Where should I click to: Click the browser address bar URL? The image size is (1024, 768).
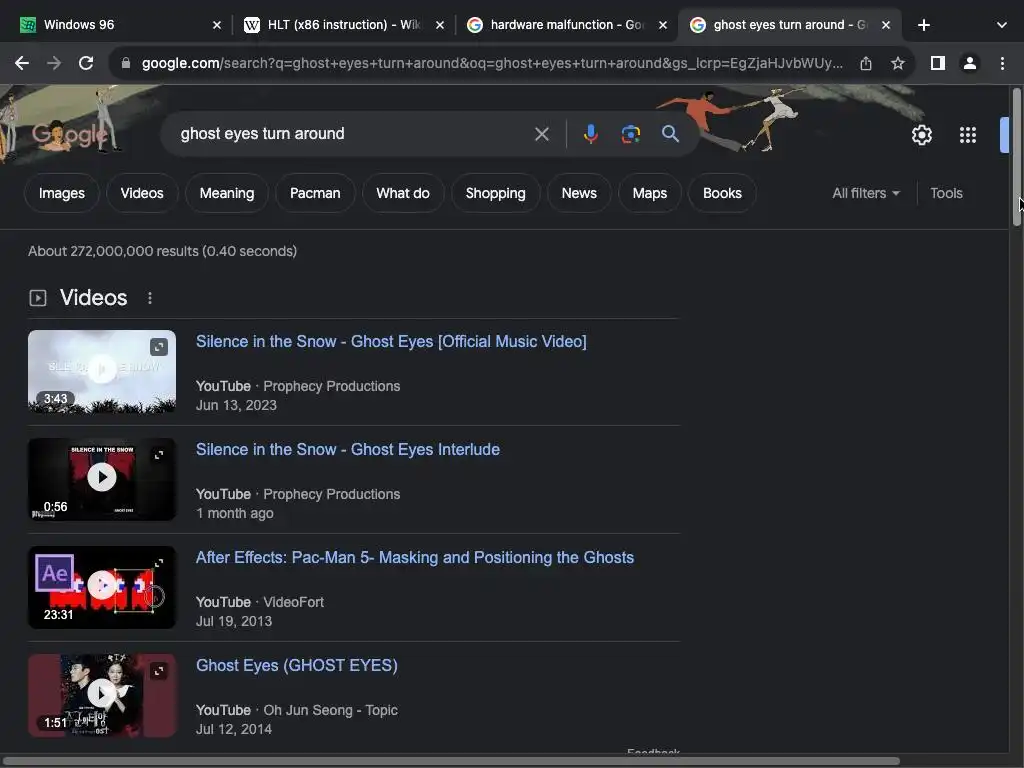(492, 63)
